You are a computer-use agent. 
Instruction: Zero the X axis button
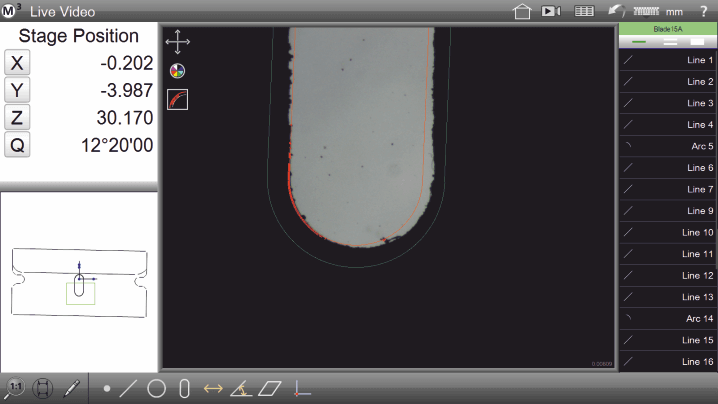(x=17, y=62)
